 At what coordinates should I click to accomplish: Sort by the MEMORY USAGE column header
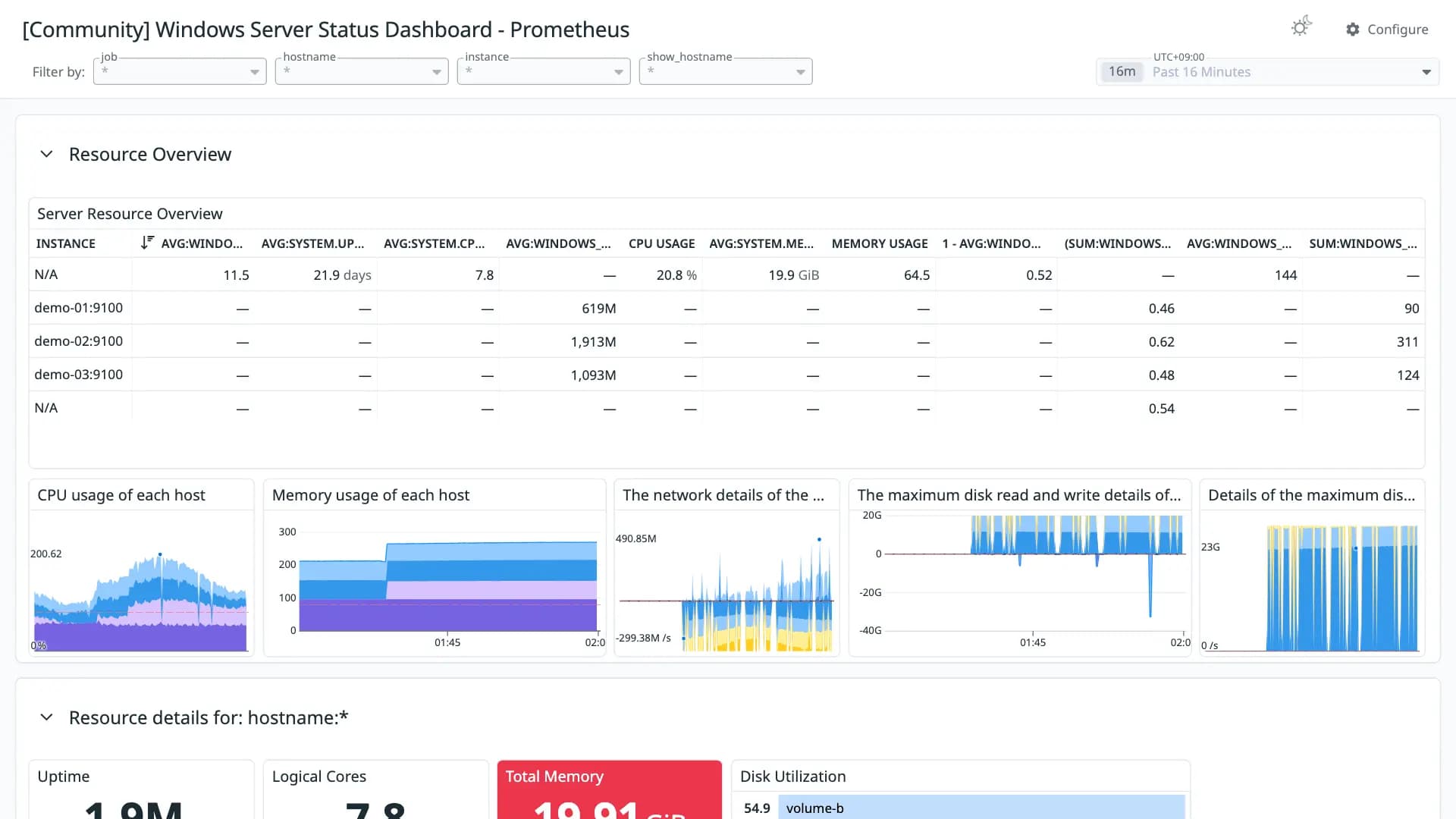click(880, 243)
